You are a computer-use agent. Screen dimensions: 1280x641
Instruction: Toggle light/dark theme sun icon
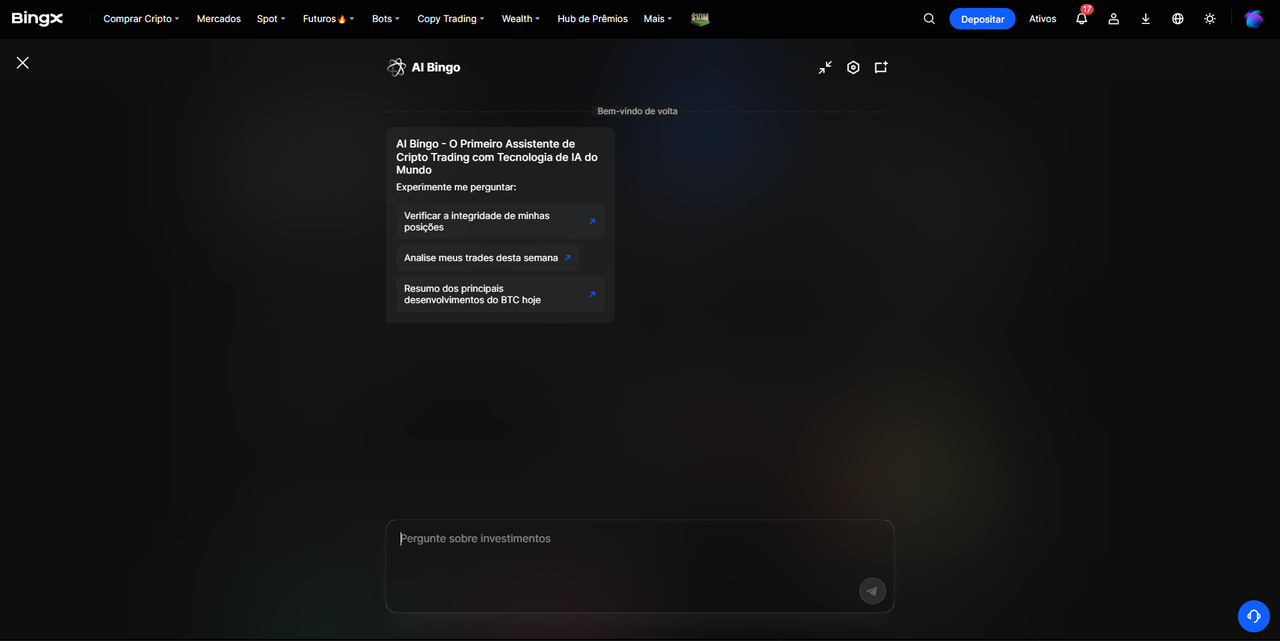(1209, 19)
